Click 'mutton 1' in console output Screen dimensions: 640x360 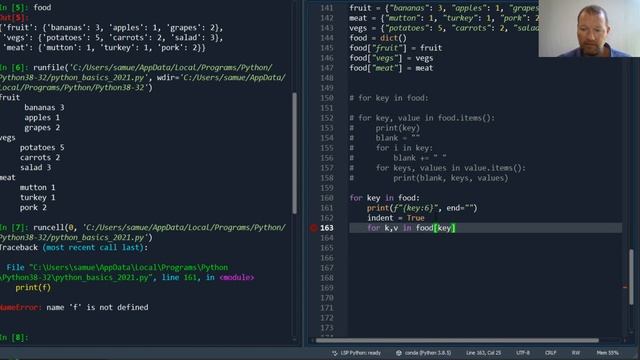point(38,187)
